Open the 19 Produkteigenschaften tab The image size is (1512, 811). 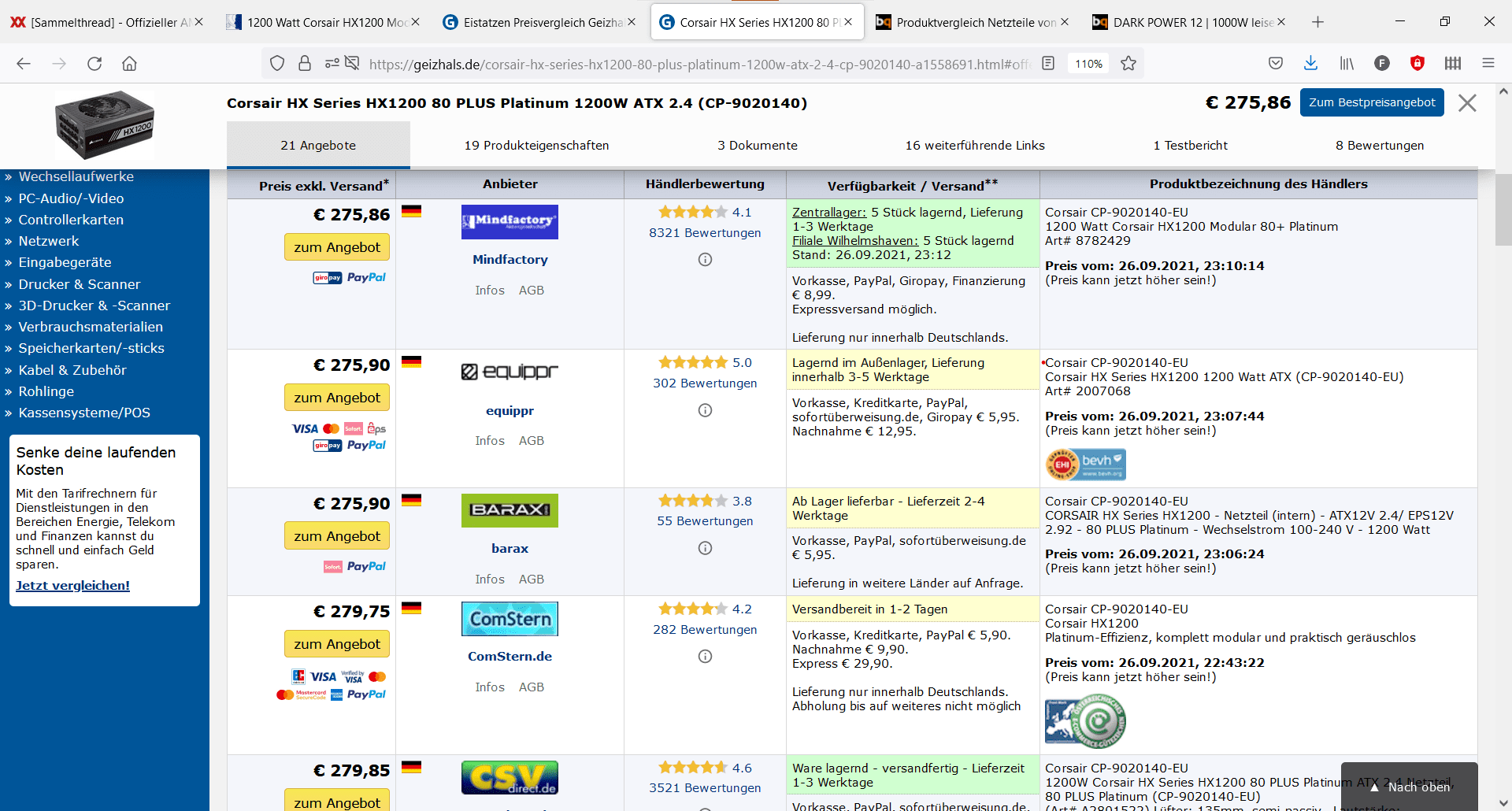click(x=536, y=146)
